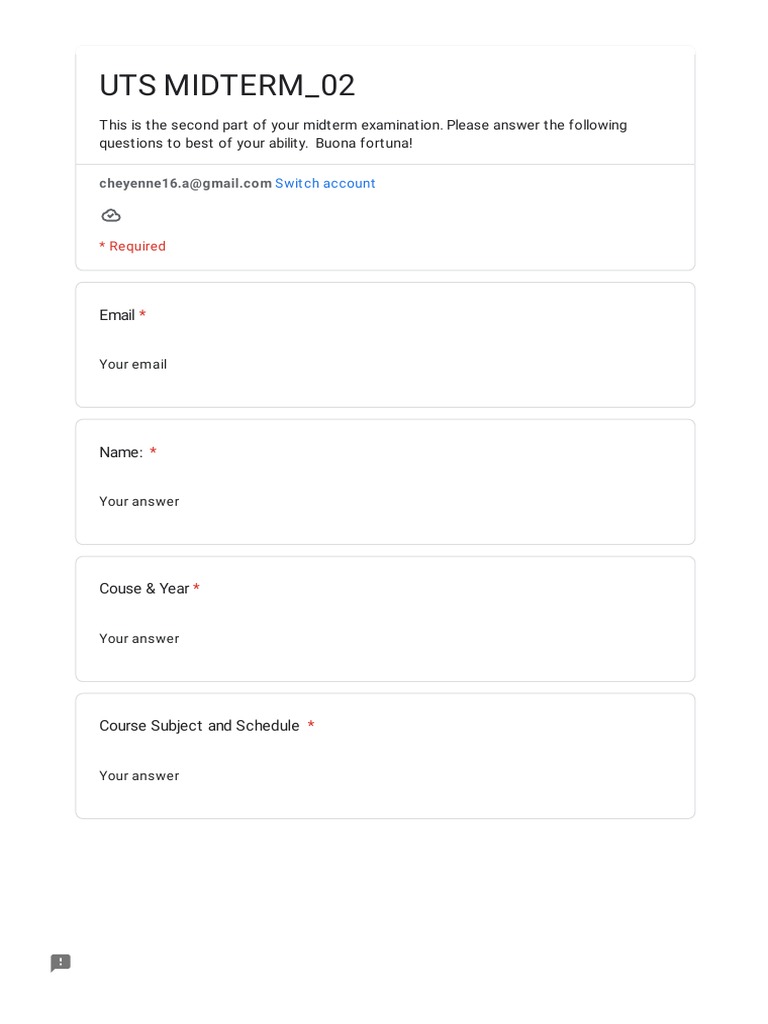Click the Course Subject and Schedule answer field
The image size is (768, 1024).
(139, 775)
